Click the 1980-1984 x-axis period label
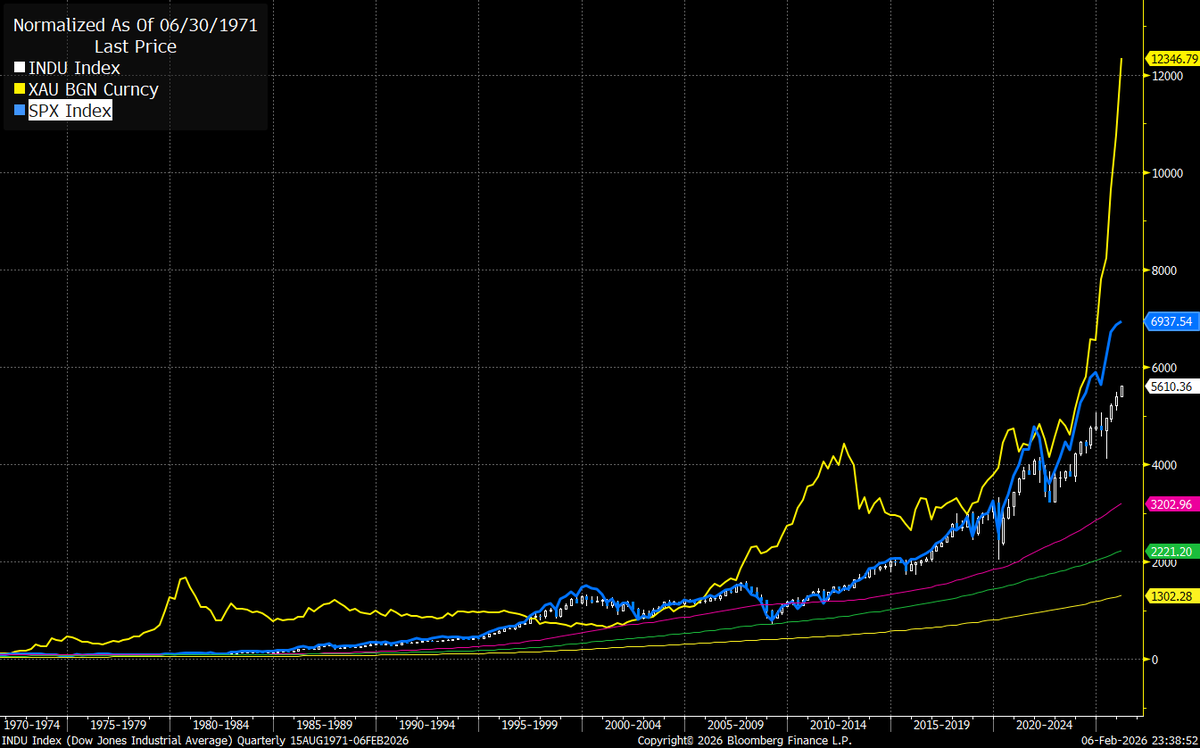This screenshot has height=748, width=1200. pyautogui.click(x=219, y=724)
